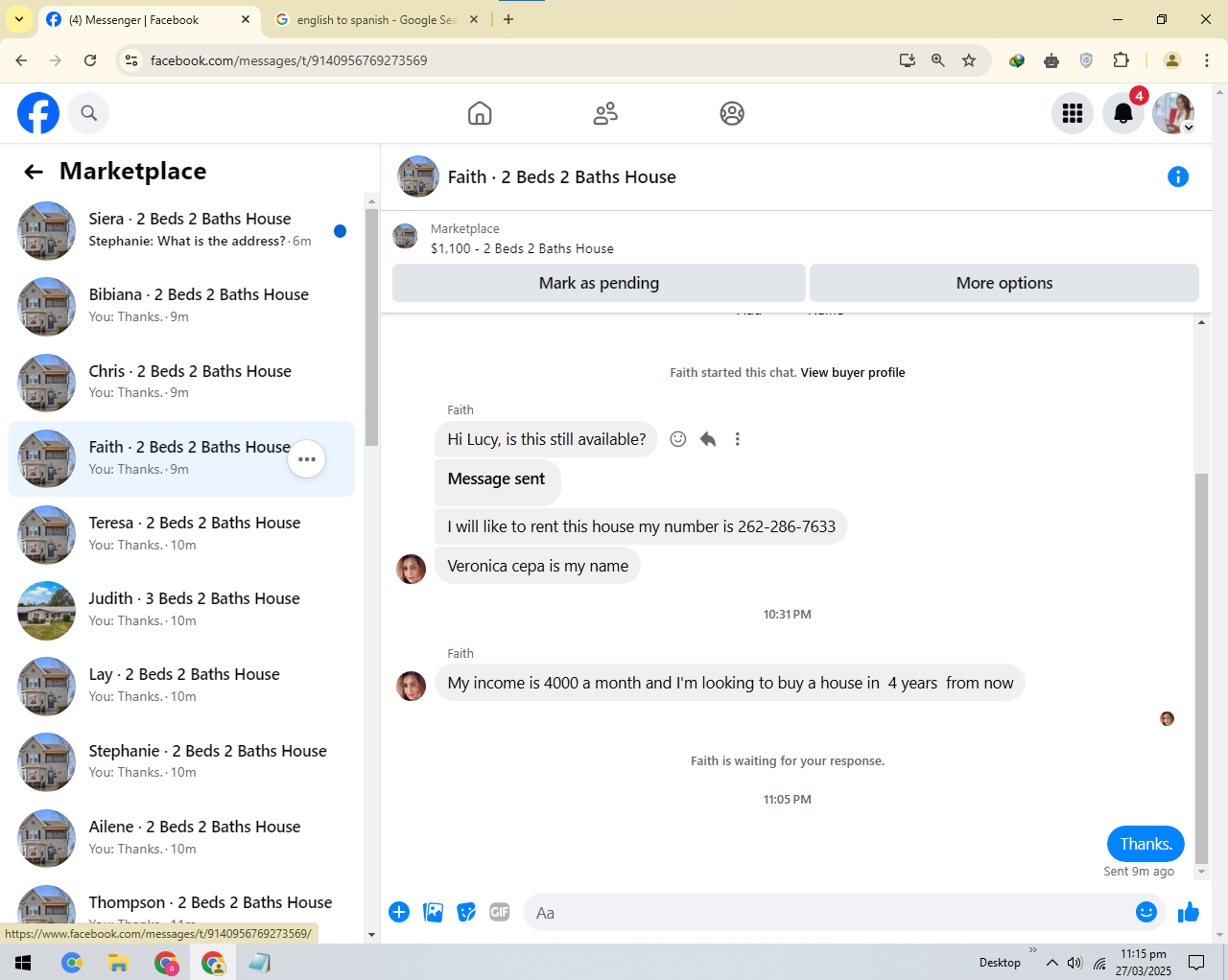
Task: Open the Chrome tab search dropdown
Action: (19, 19)
